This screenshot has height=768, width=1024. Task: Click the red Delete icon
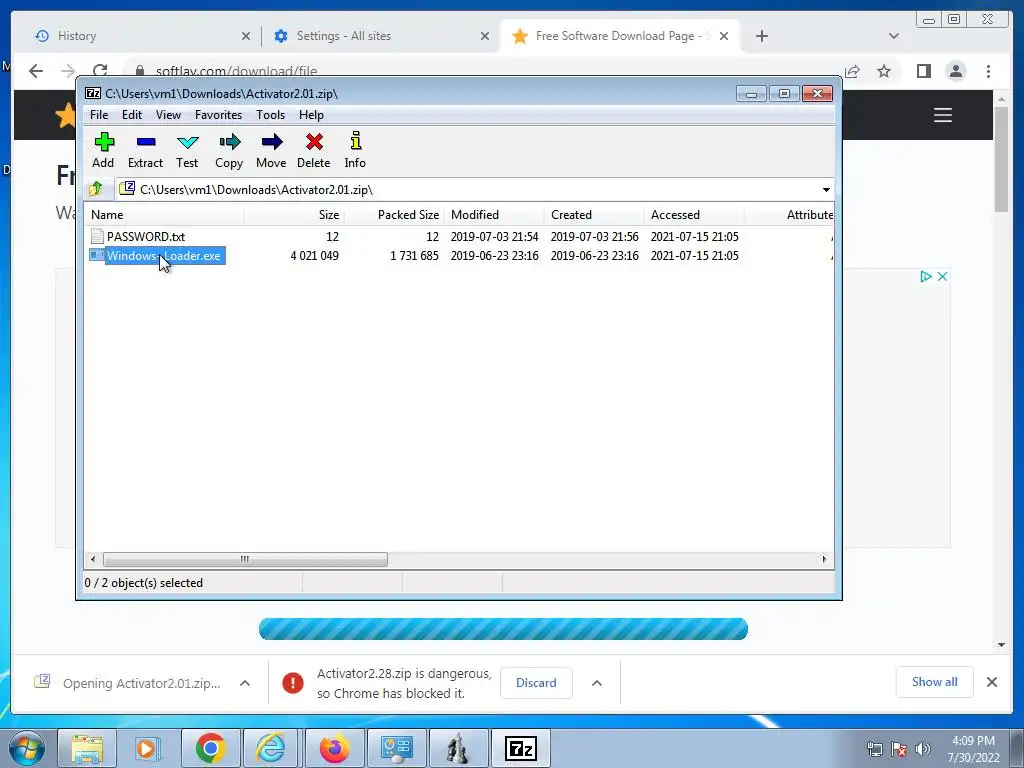coord(313,150)
